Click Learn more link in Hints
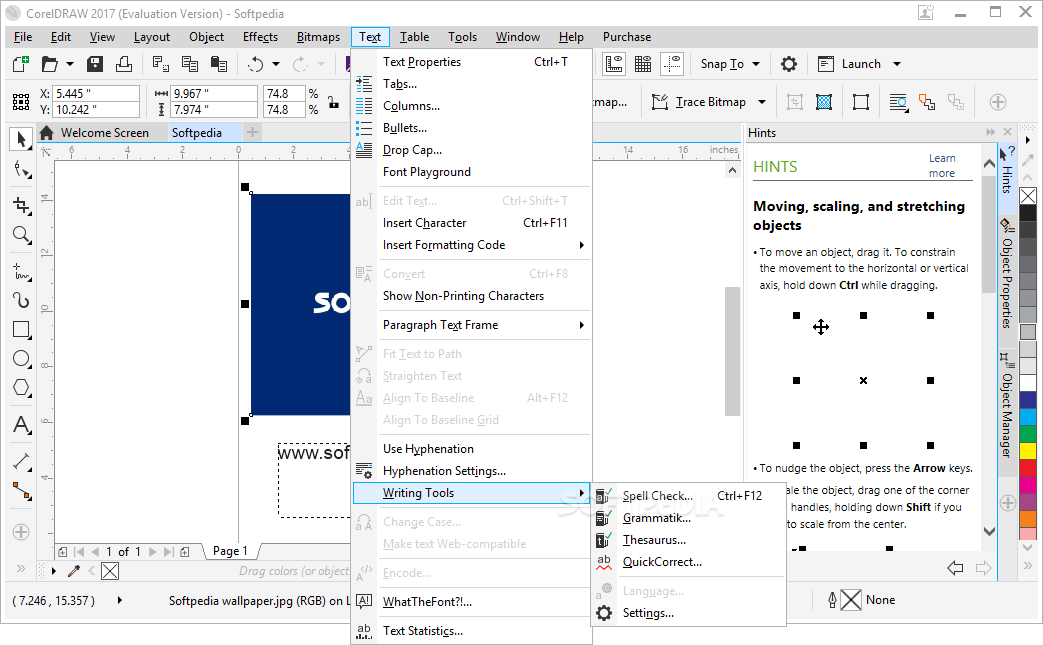 (x=942, y=166)
